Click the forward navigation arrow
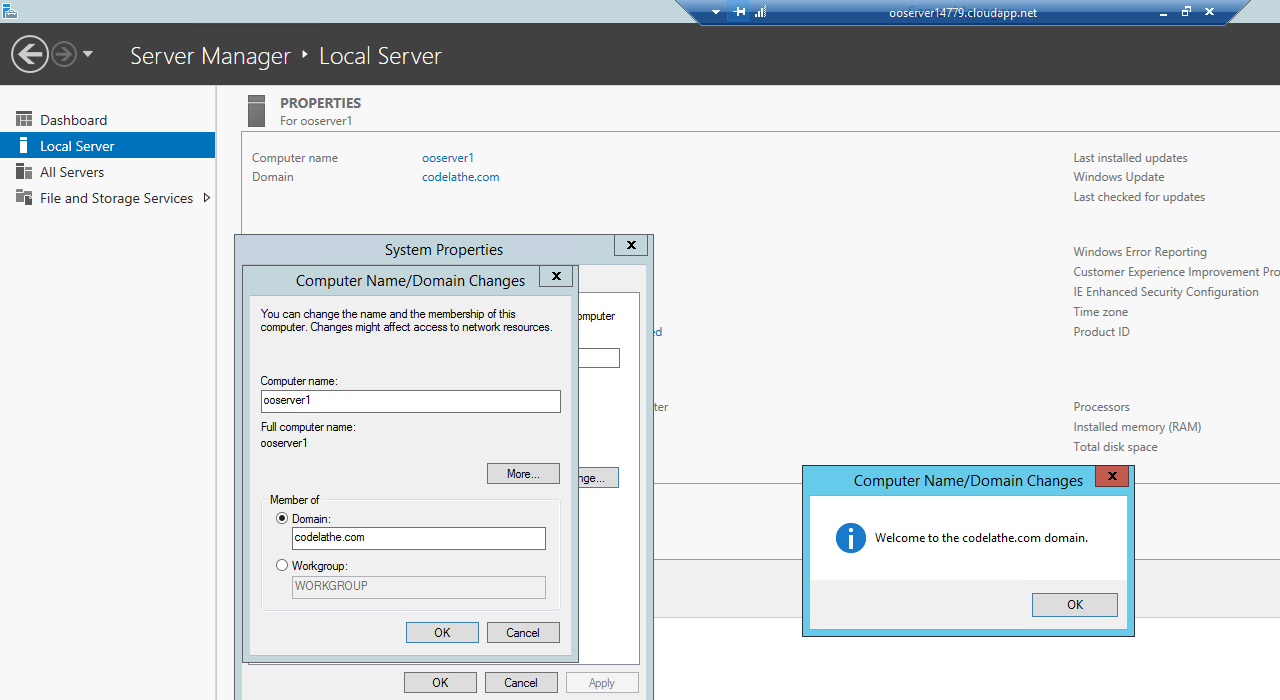Image resolution: width=1280 pixels, height=700 pixels. 64,54
